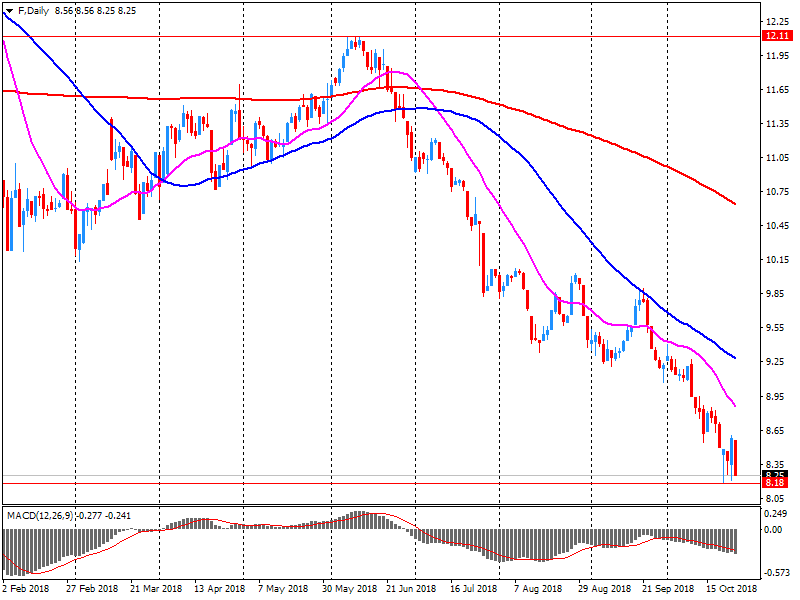Click the 29 Aug 2018 date label
The image size is (800, 600).
[x=604, y=589]
